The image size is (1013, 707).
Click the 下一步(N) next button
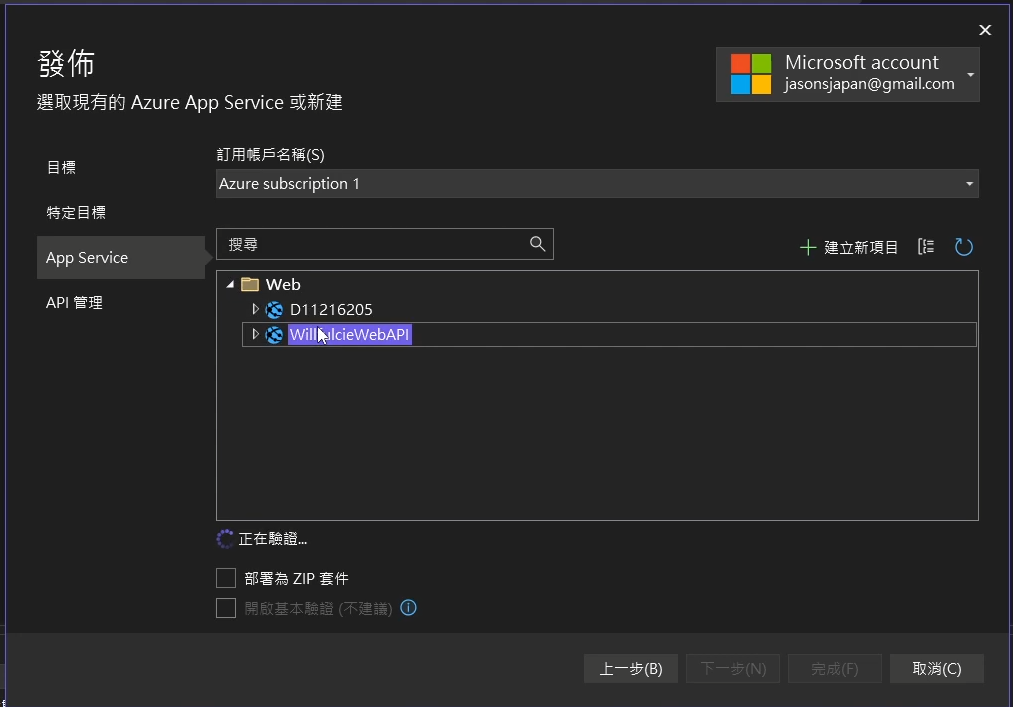[x=733, y=668]
